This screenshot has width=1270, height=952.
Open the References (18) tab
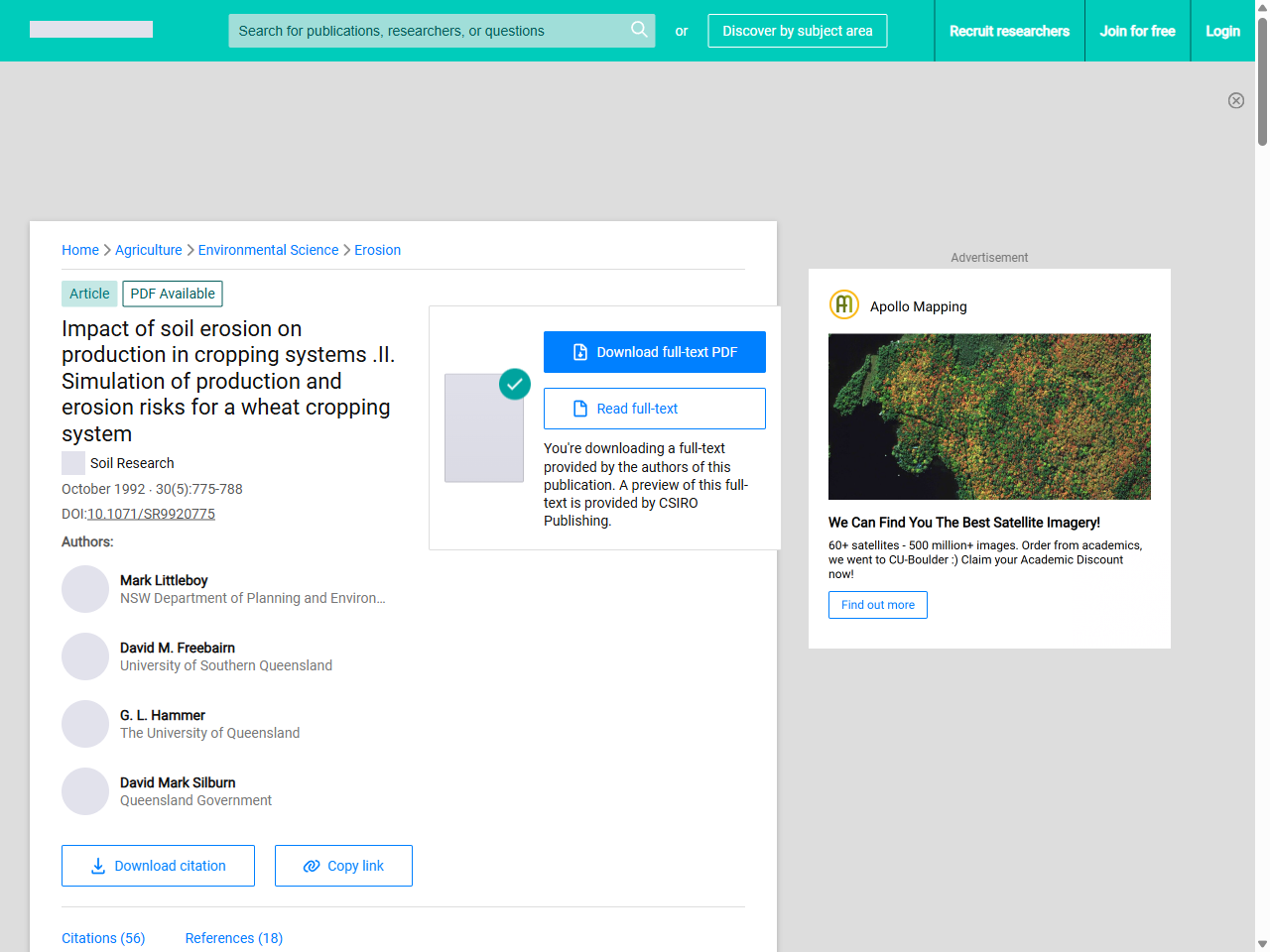[x=234, y=938]
